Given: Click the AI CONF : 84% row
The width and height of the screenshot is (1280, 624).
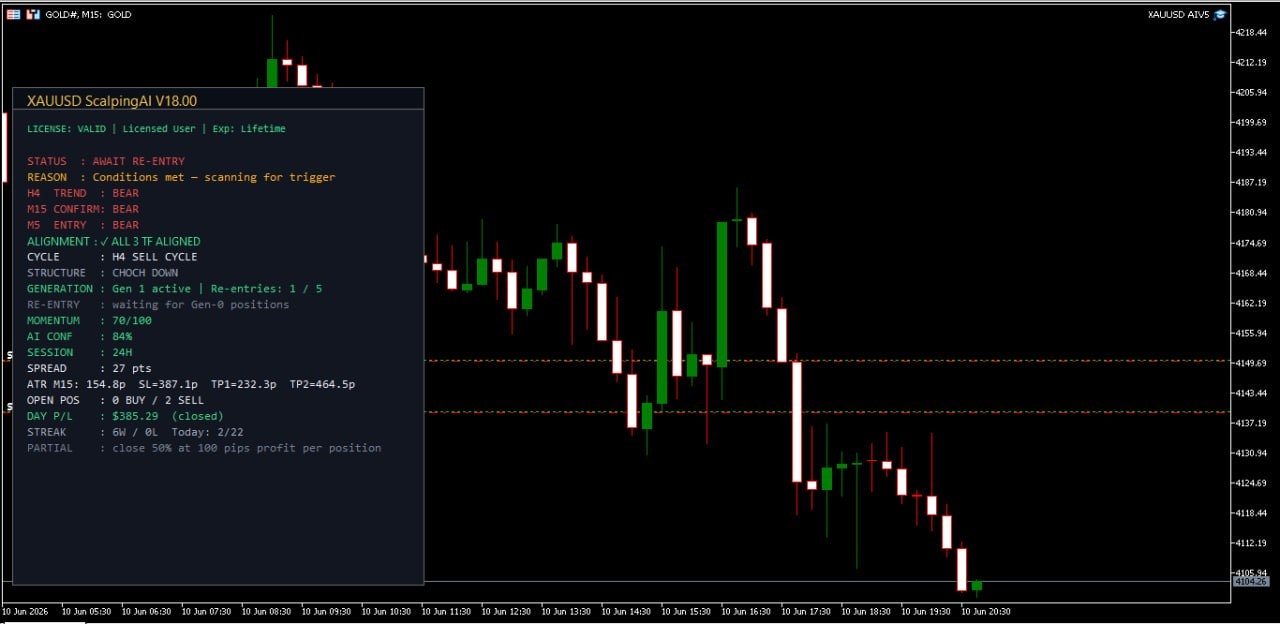Looking at the screenshot, I should (79, 337).
